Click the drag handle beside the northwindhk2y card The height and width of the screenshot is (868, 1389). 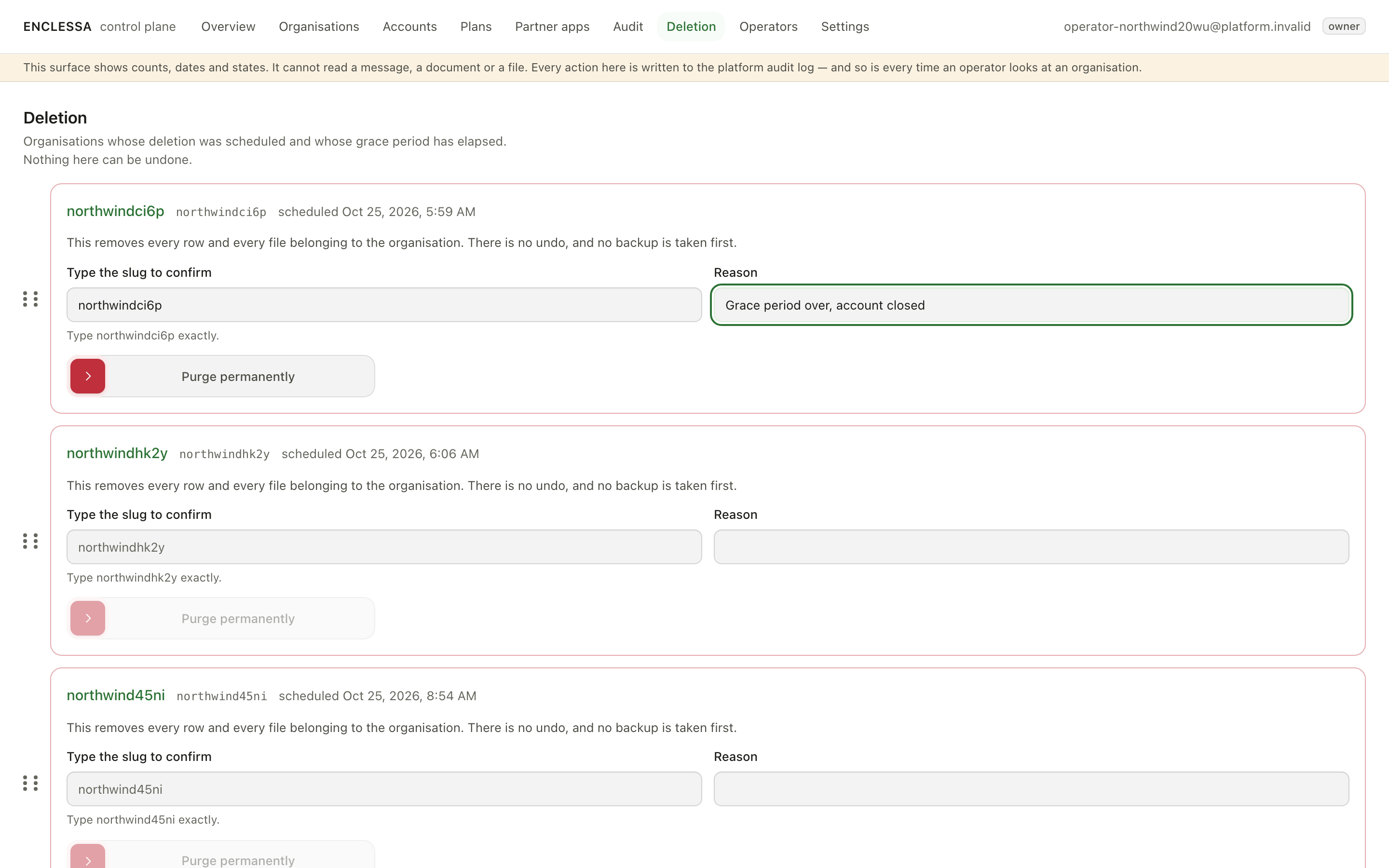(30, 541)
